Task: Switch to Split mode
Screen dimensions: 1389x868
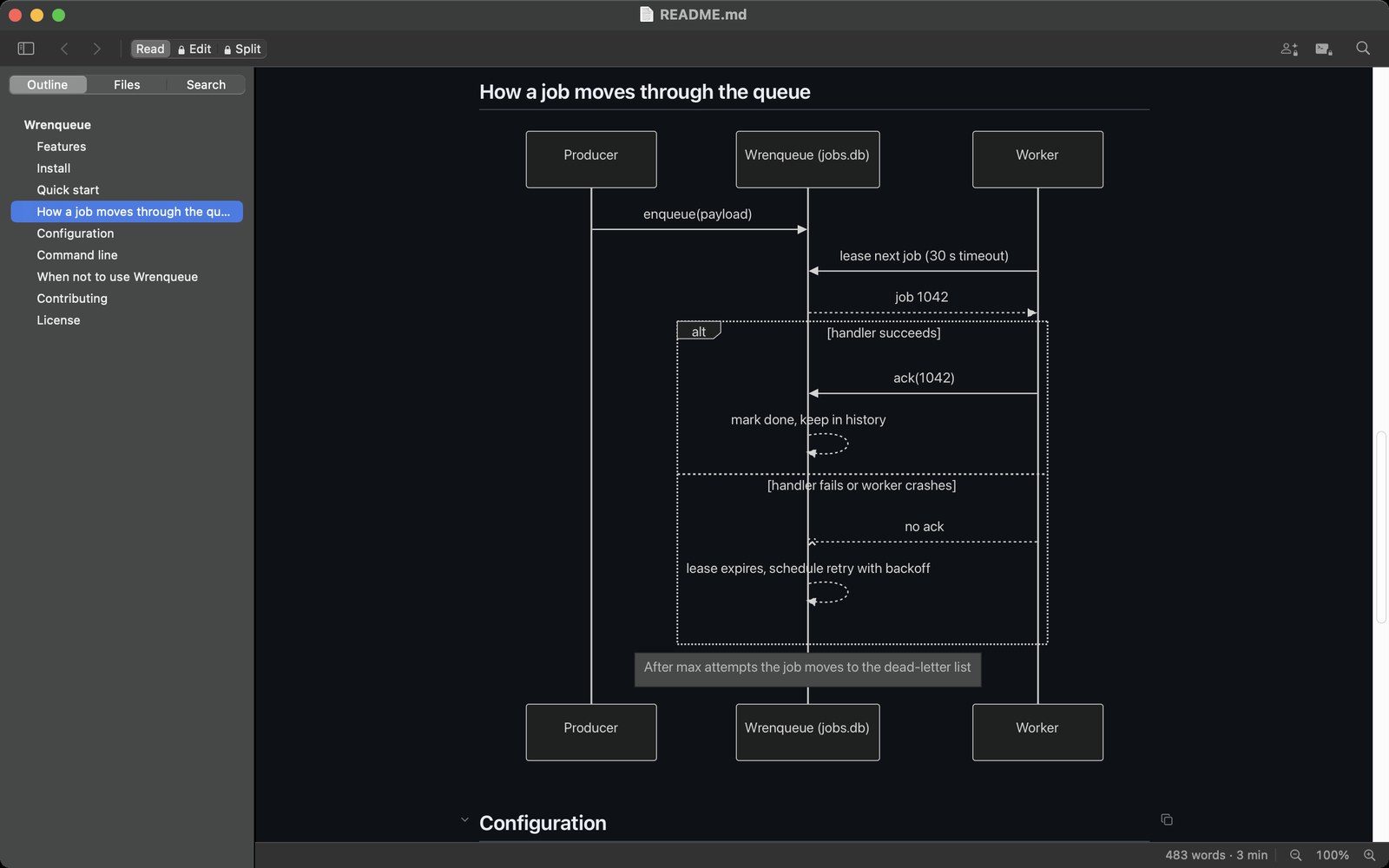Action: pos(242,49)
